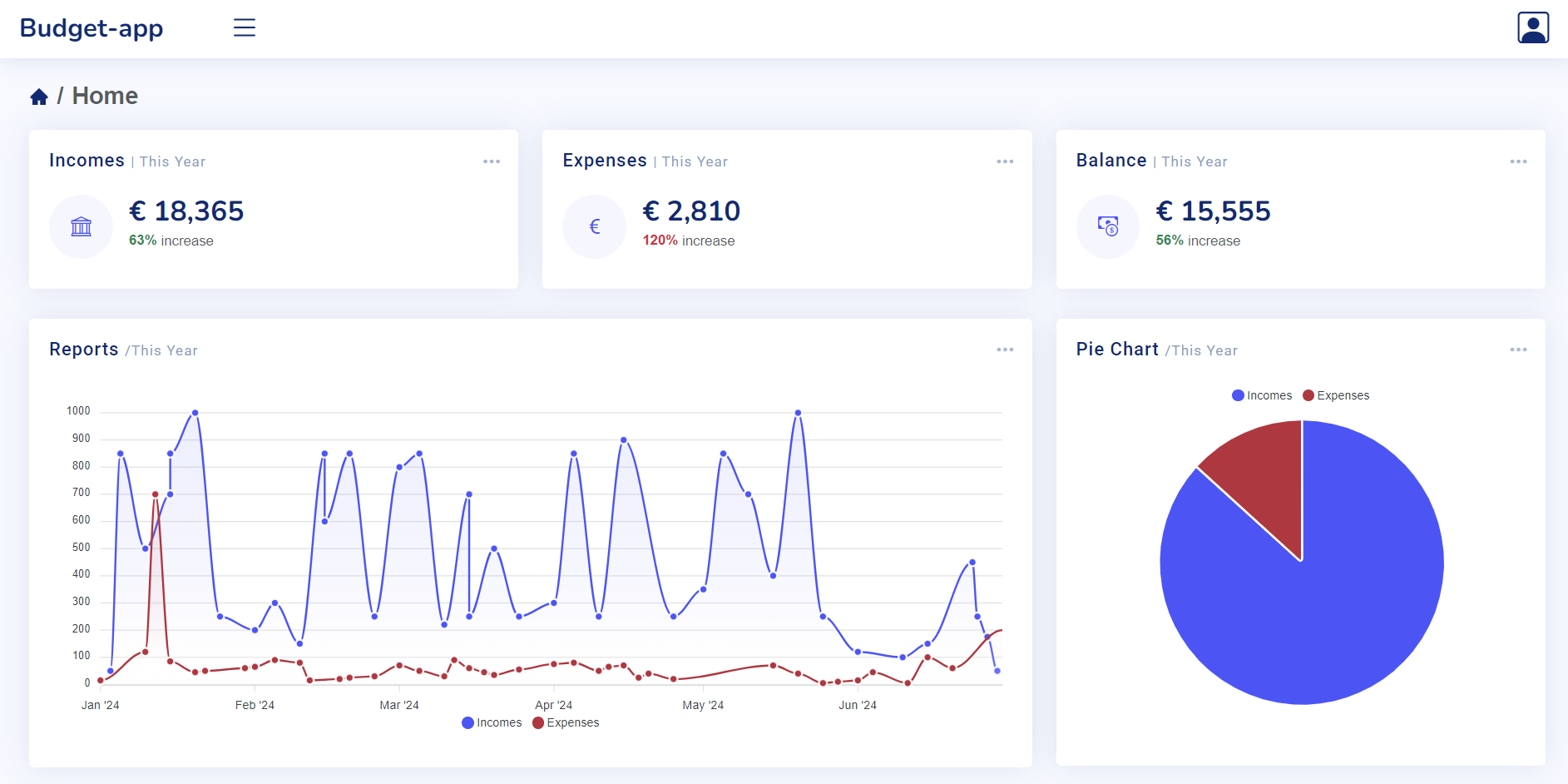Toggle Expenses series in Reports legend
Image resolution: width=1568 pixels, height=784 pixels.
coord(566,722)
